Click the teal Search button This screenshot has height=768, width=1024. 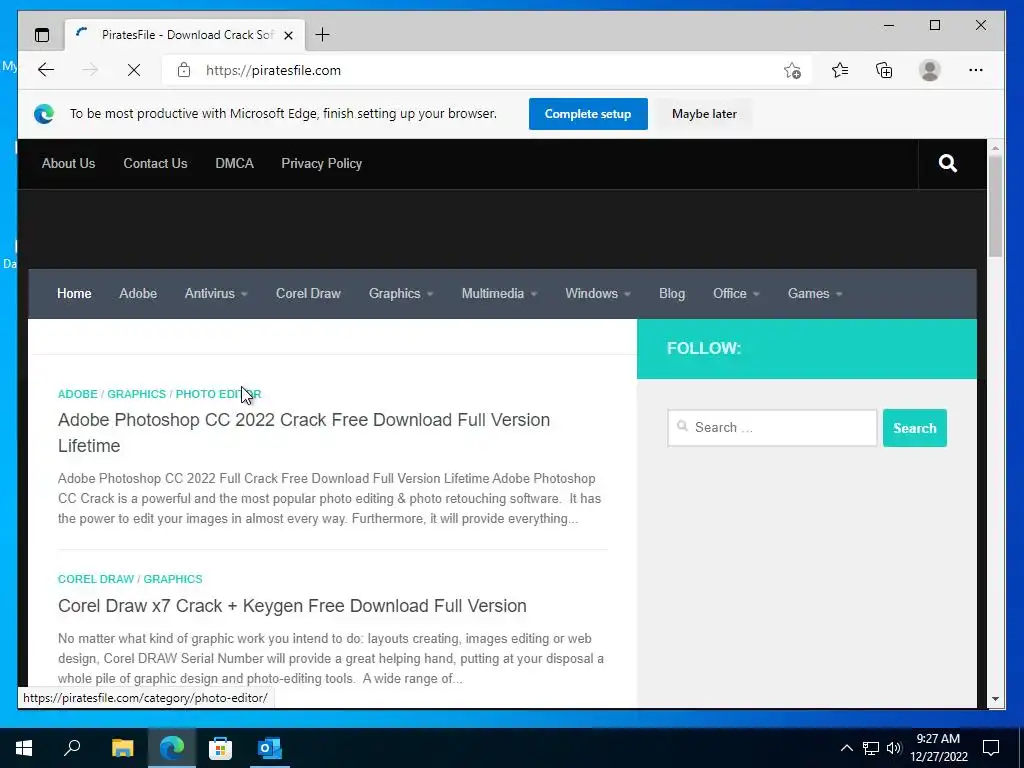tap(914, 428)
